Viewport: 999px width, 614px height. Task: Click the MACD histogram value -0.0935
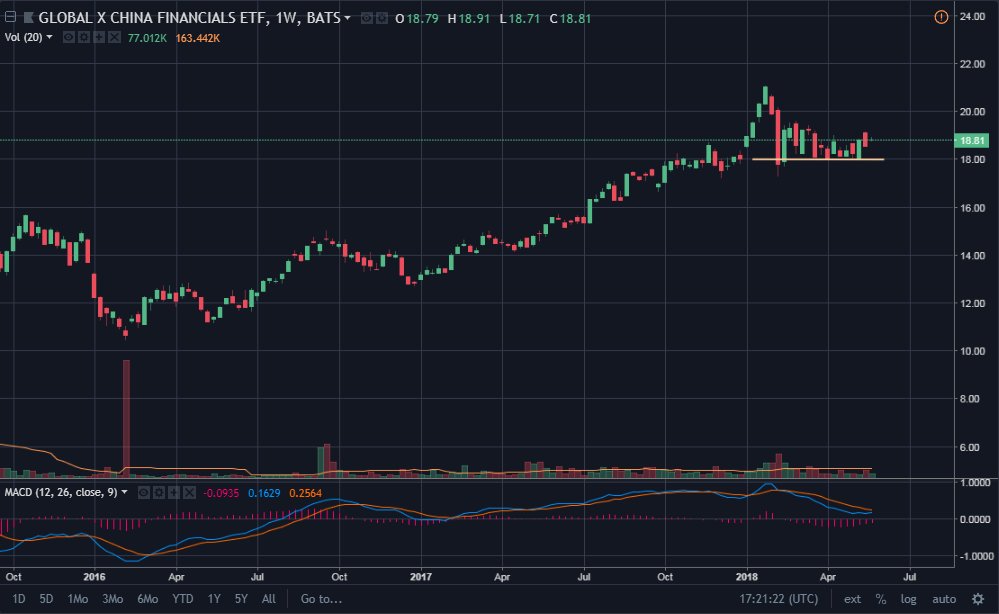(x=221, y=493)
